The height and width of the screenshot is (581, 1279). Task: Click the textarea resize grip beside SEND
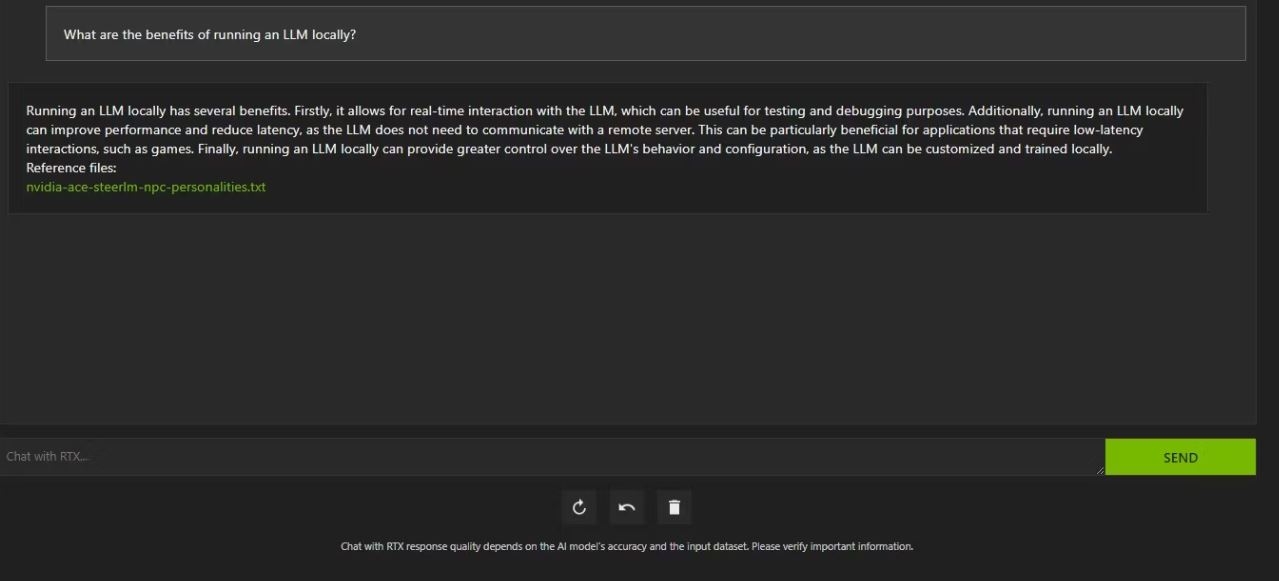coord(1100,469)
